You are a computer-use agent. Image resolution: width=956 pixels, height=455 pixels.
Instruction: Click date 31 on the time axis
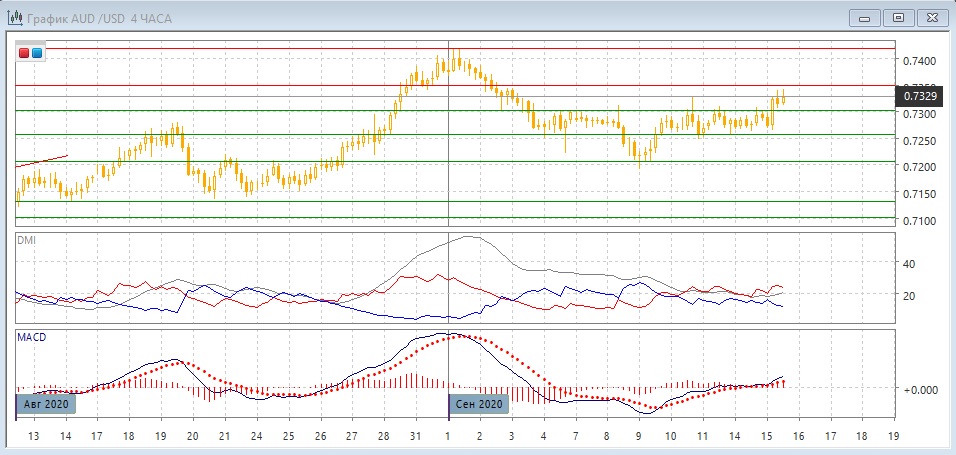[x=415, y=437]
